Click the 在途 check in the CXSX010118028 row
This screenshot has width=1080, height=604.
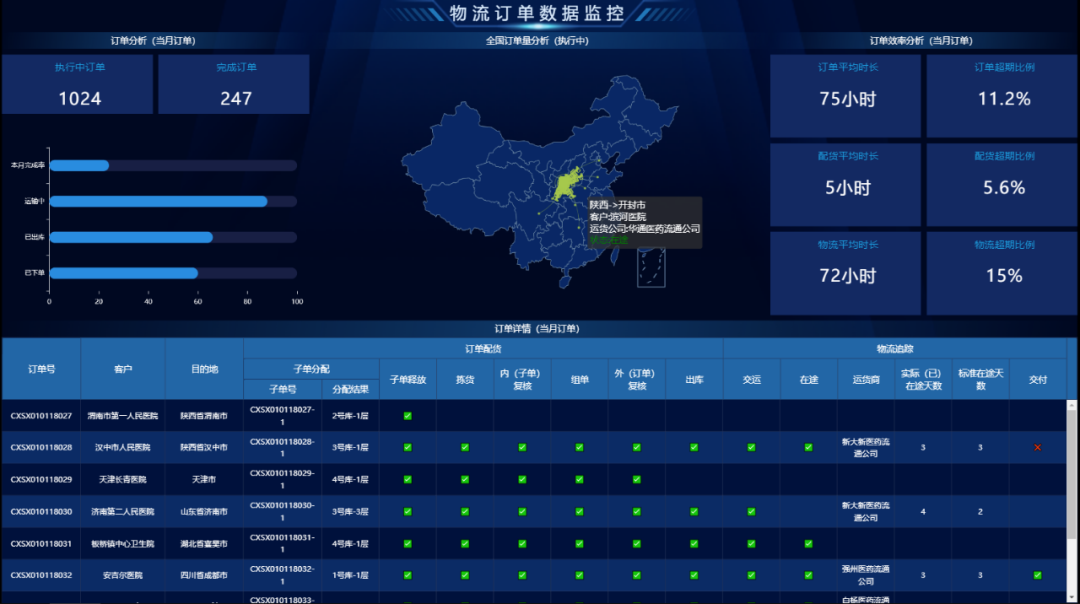pos(808,448)
